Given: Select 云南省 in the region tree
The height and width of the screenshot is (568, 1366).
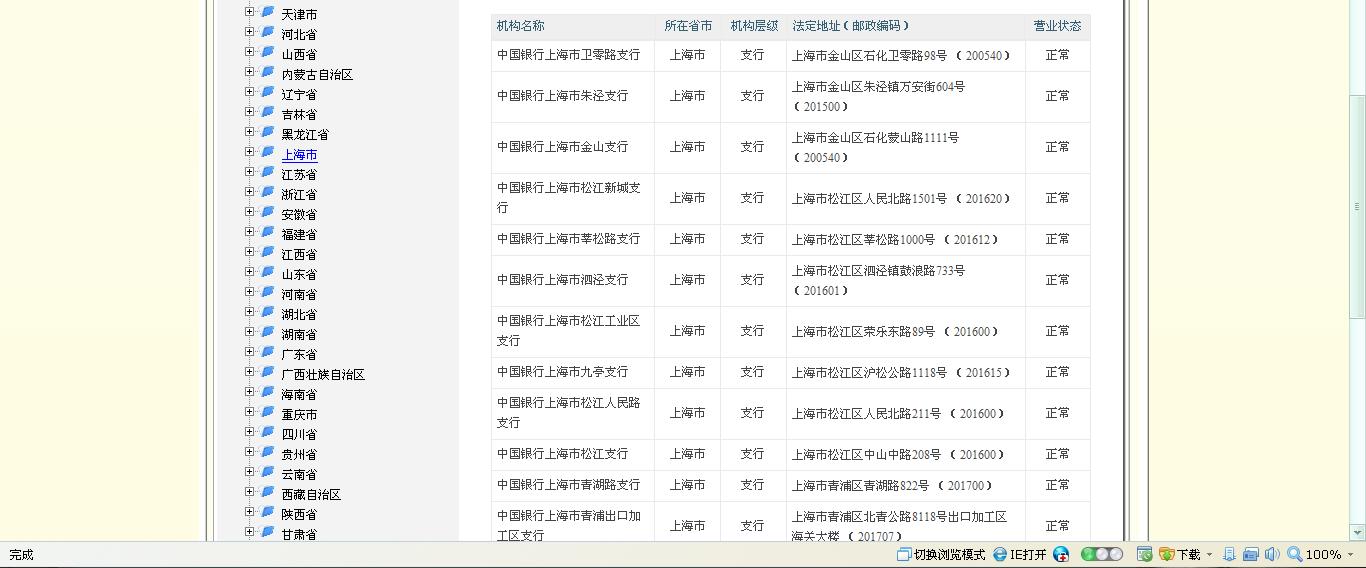Looking at the screenshot, I should coord(299,475).
